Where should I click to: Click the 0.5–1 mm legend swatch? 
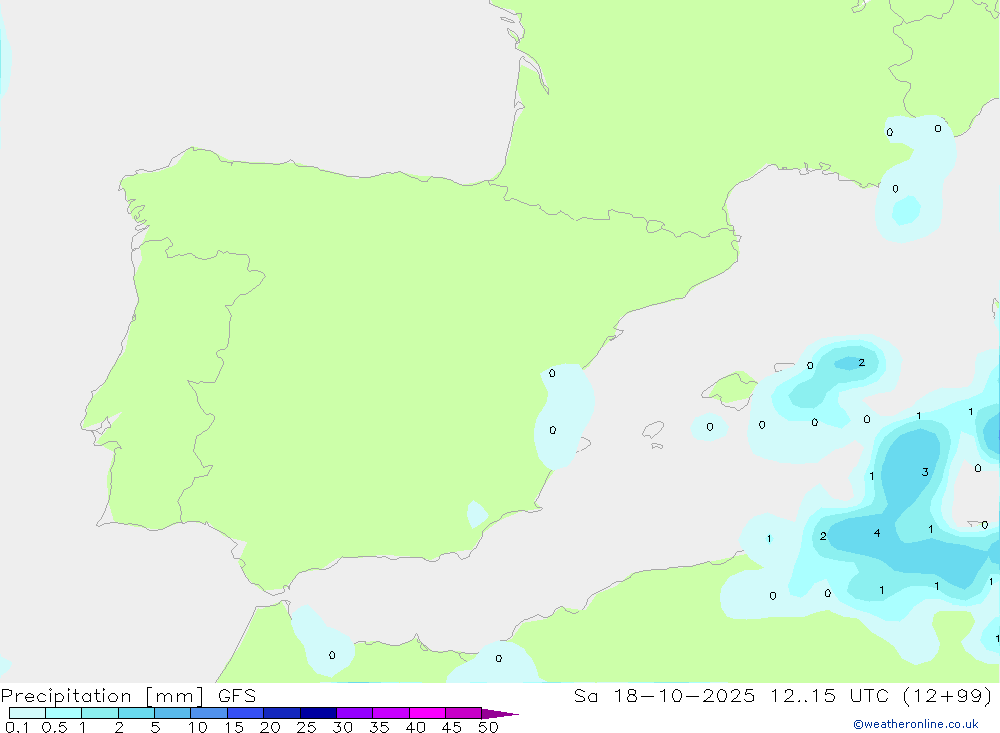(x=63, y=713)
